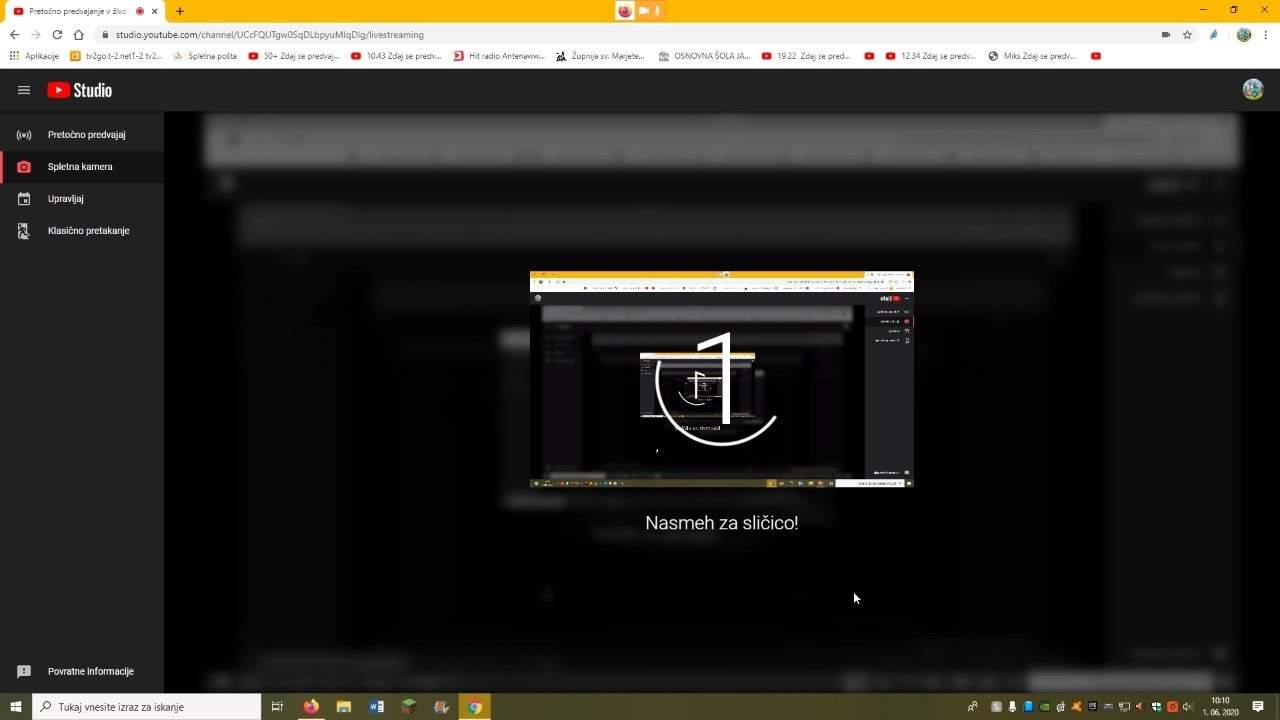Open the volume control in system tray
This screenshot has height=720, width=1280.
pyautogui.click(x=1188, y=707)
